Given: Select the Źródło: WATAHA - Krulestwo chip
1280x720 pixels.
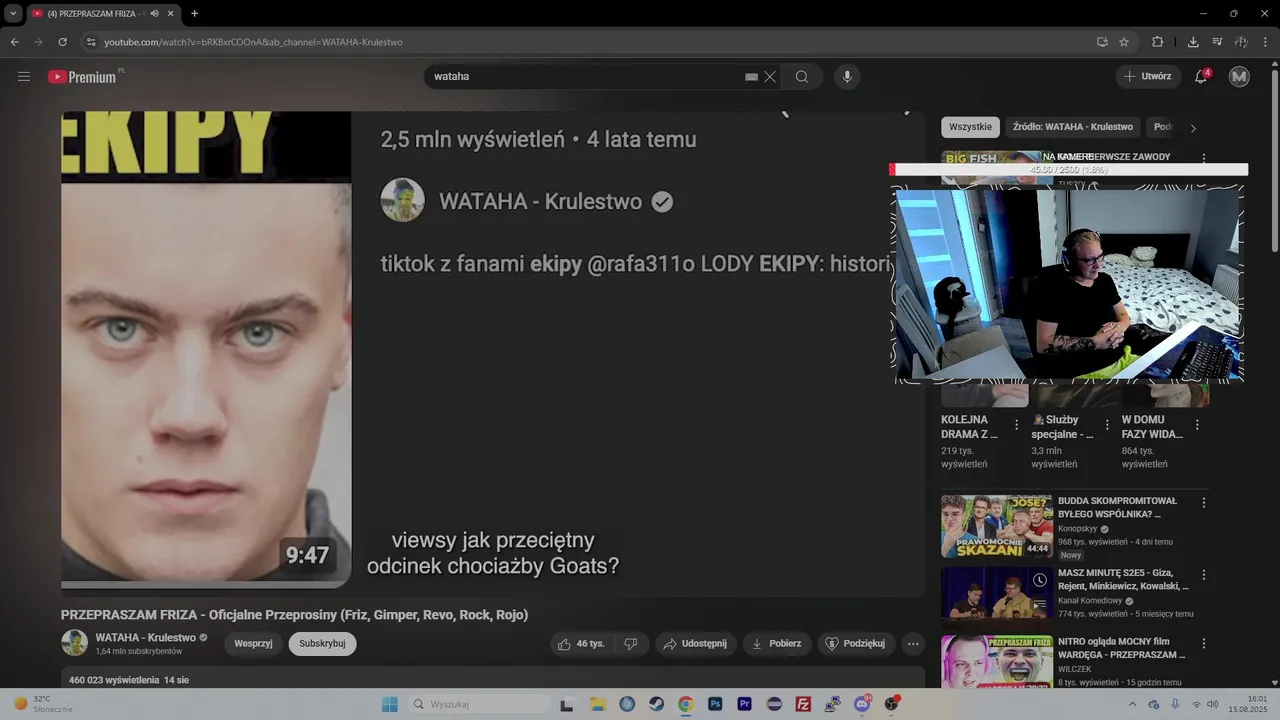Looking at the screenshot, I should (x=1073, y=127).
